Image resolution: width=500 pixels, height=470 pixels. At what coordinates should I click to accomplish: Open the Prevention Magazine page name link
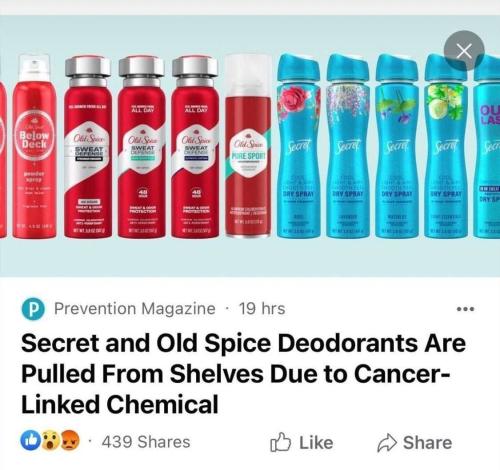[x=135, y=309]
